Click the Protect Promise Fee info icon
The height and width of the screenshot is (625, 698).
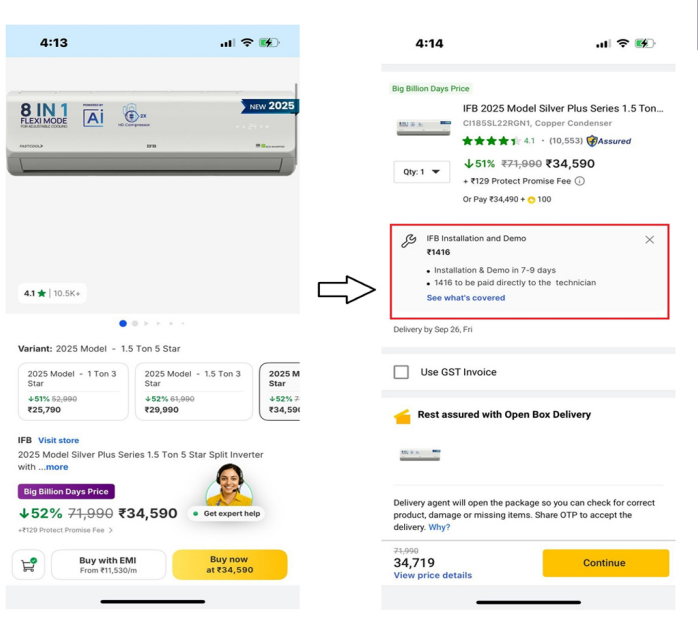pos(579,181)
